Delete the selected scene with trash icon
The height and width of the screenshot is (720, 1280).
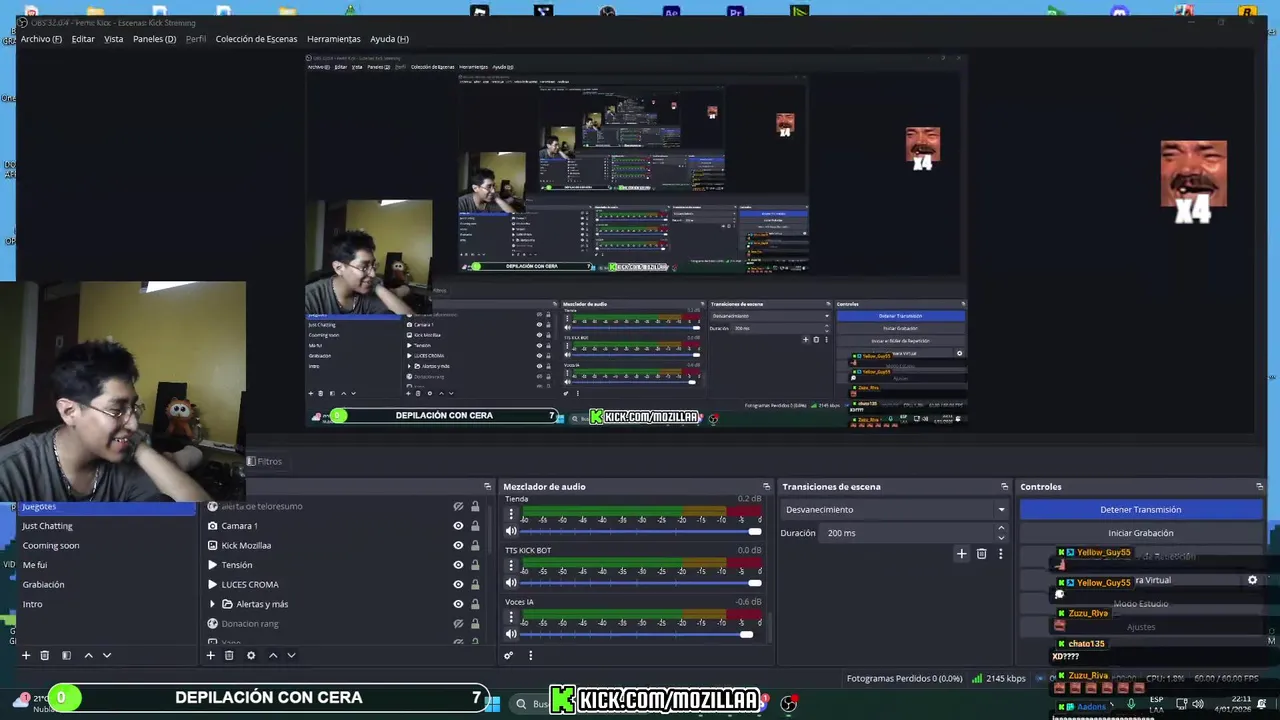click(44, 655)
